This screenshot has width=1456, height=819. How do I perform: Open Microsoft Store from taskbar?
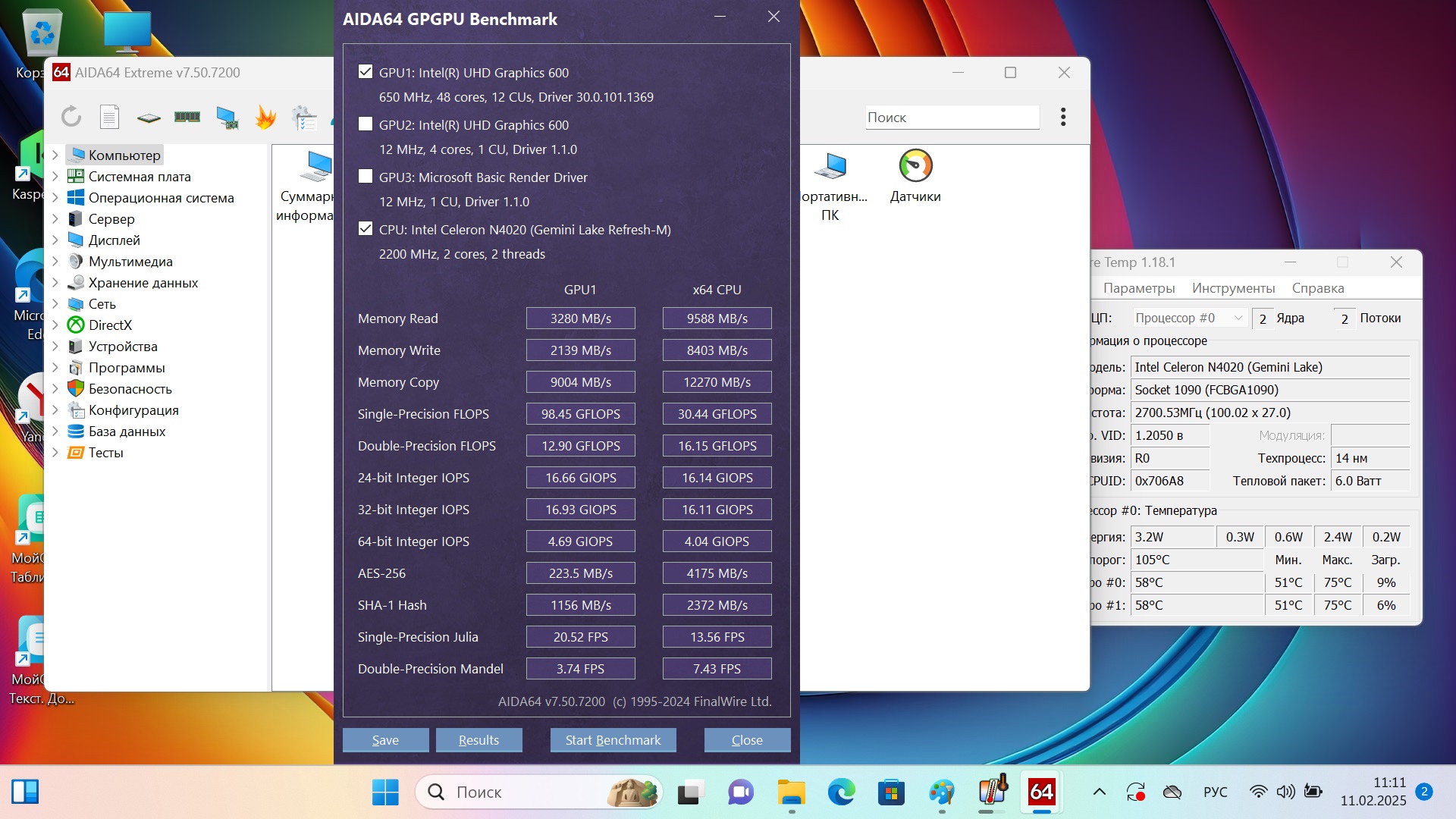891,792
